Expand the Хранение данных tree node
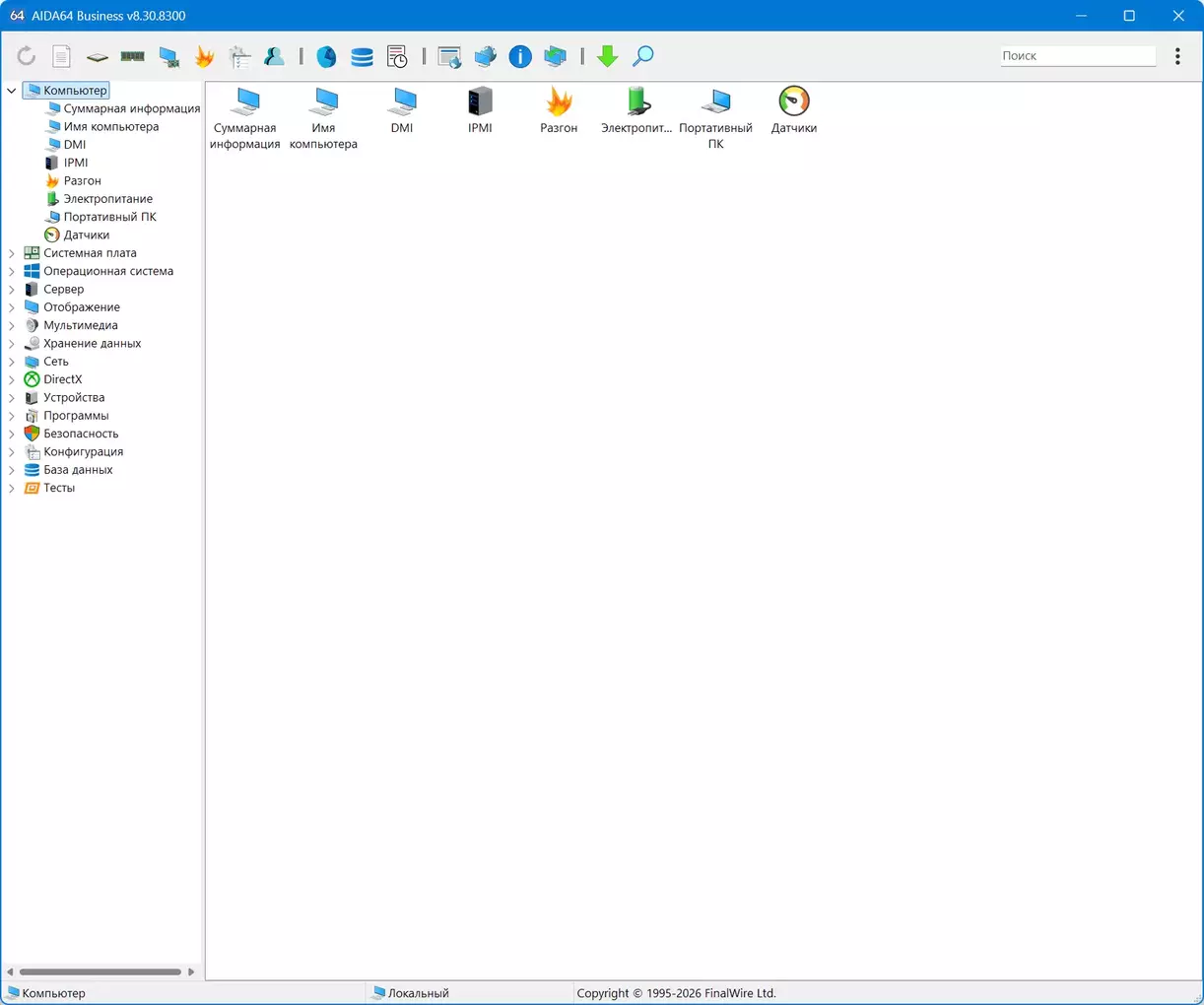 coord(12,344)
